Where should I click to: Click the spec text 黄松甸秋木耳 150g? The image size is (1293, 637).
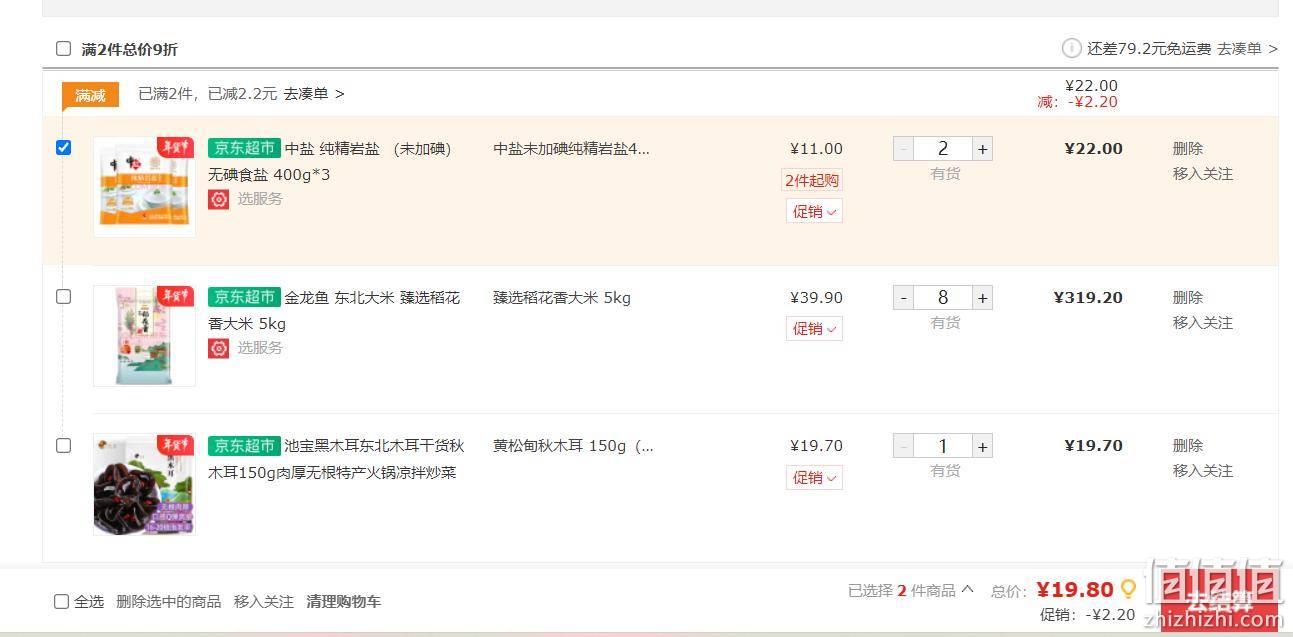(573, 446)
